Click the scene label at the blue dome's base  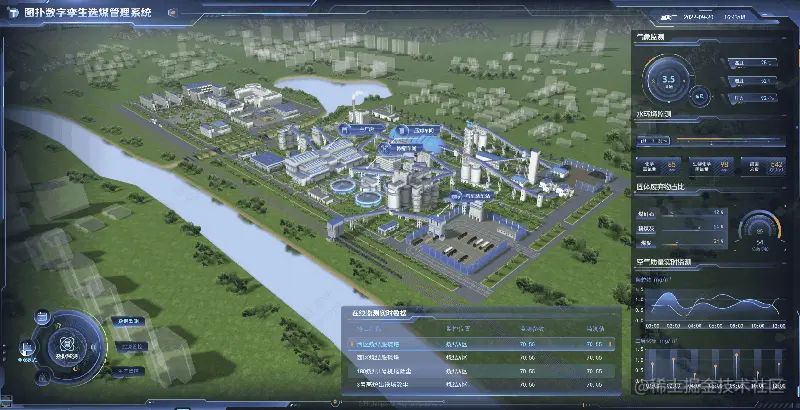click(402, 149)
